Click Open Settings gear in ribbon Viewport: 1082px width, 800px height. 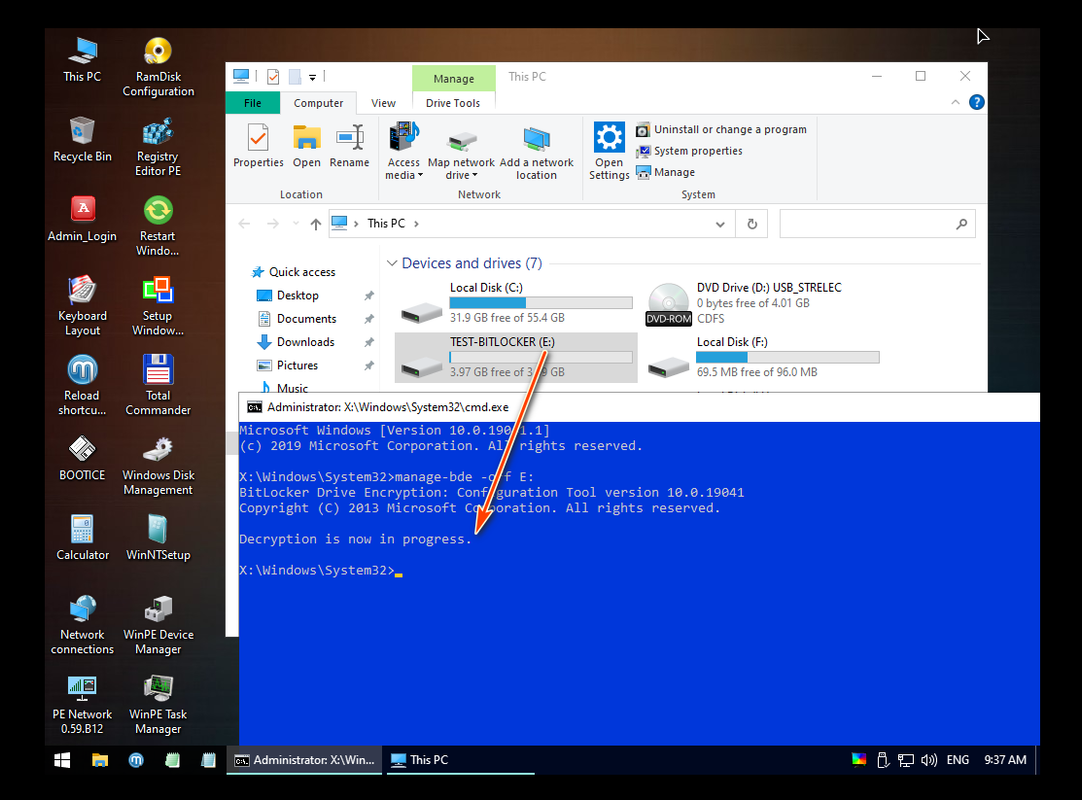(609, 152)
